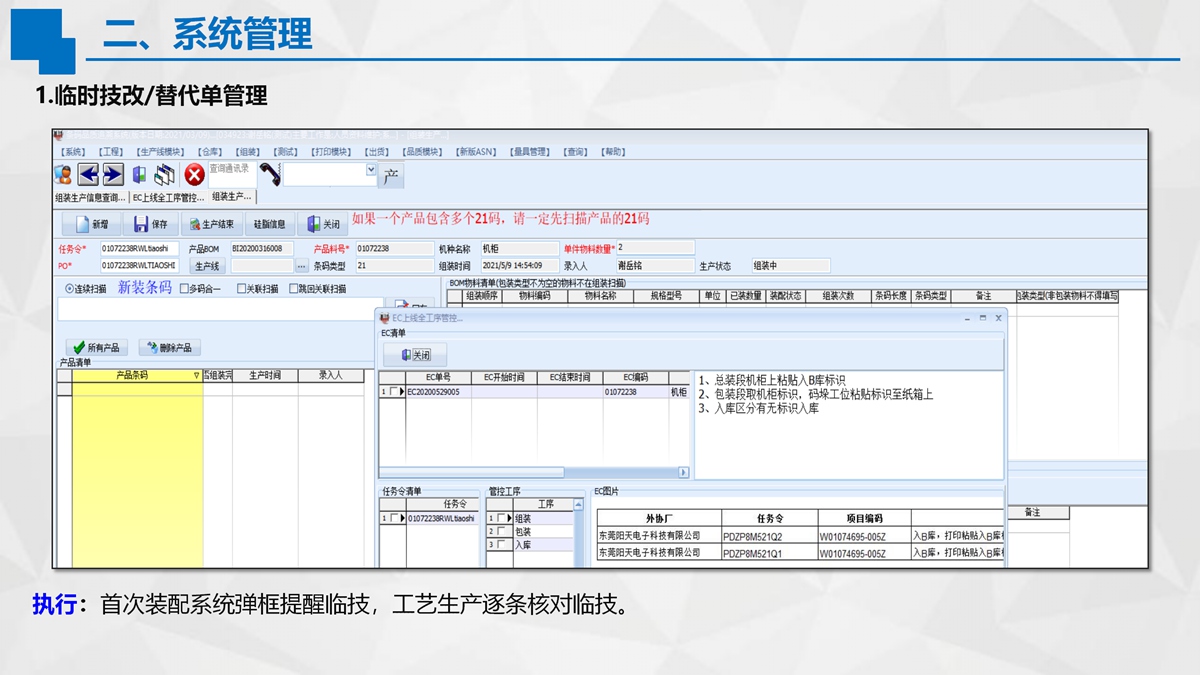This screenshot has height=675, width=1200.
Task: Enable the 多码合一 checkbox
Action: coord(184,289)
